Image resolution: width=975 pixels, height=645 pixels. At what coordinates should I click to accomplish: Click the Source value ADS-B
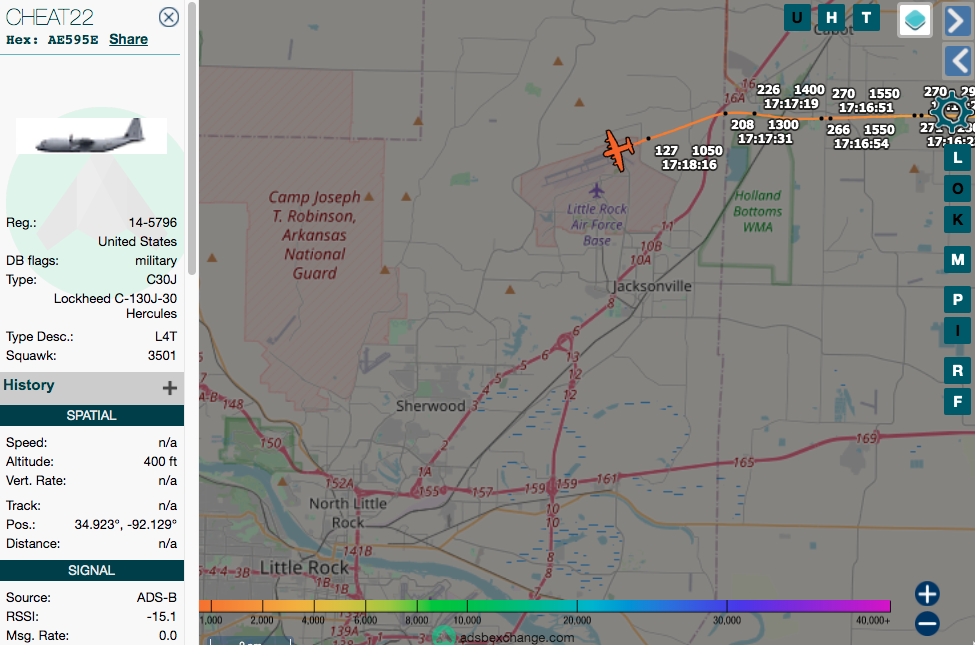coord(157,598)
